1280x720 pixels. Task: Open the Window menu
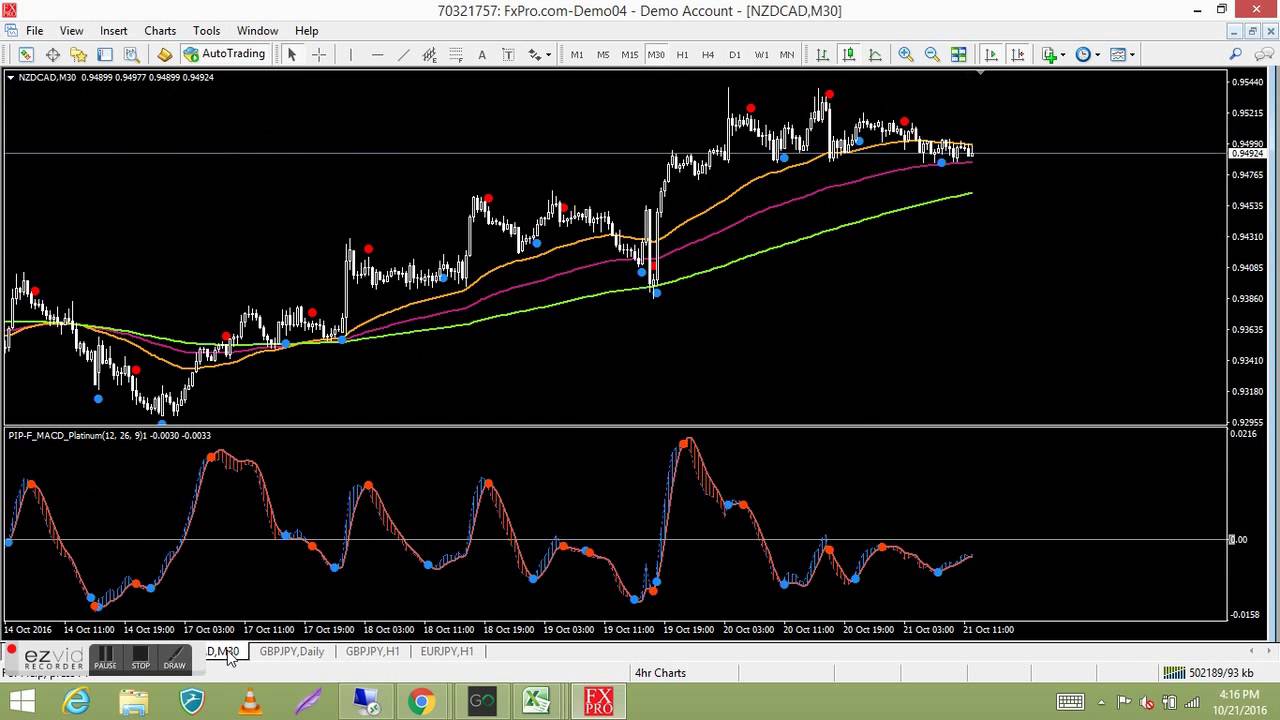pos(257,31)
